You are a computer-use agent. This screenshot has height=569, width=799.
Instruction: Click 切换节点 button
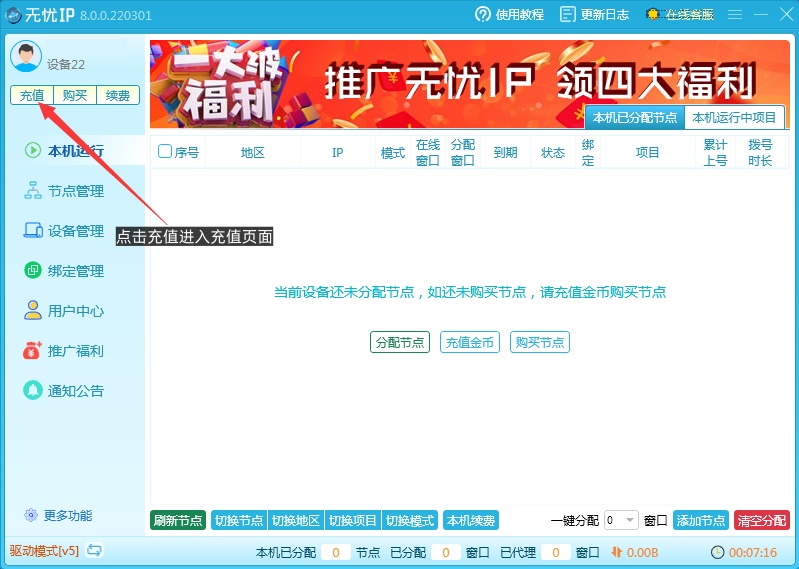coord(239,521)
